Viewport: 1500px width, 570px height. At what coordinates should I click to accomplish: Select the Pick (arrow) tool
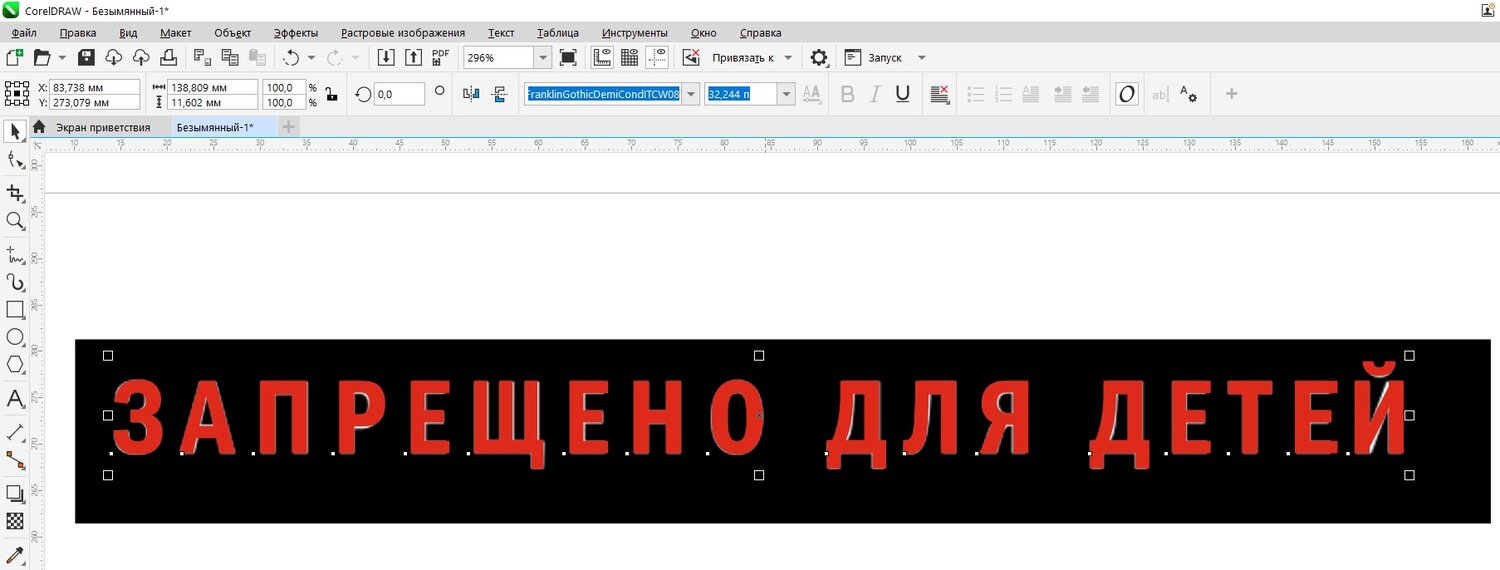[15, 131]
